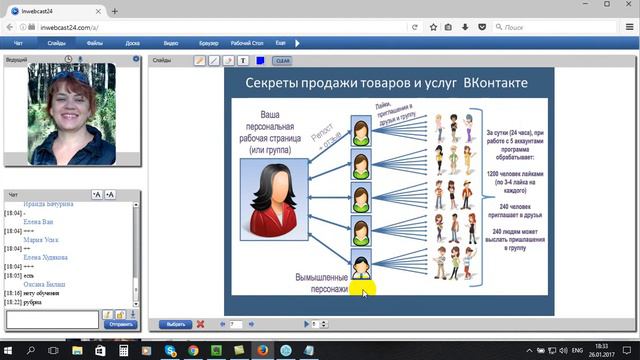Open the blue drawing color swatch
The image size is (640, 360).
click(260, 61)
